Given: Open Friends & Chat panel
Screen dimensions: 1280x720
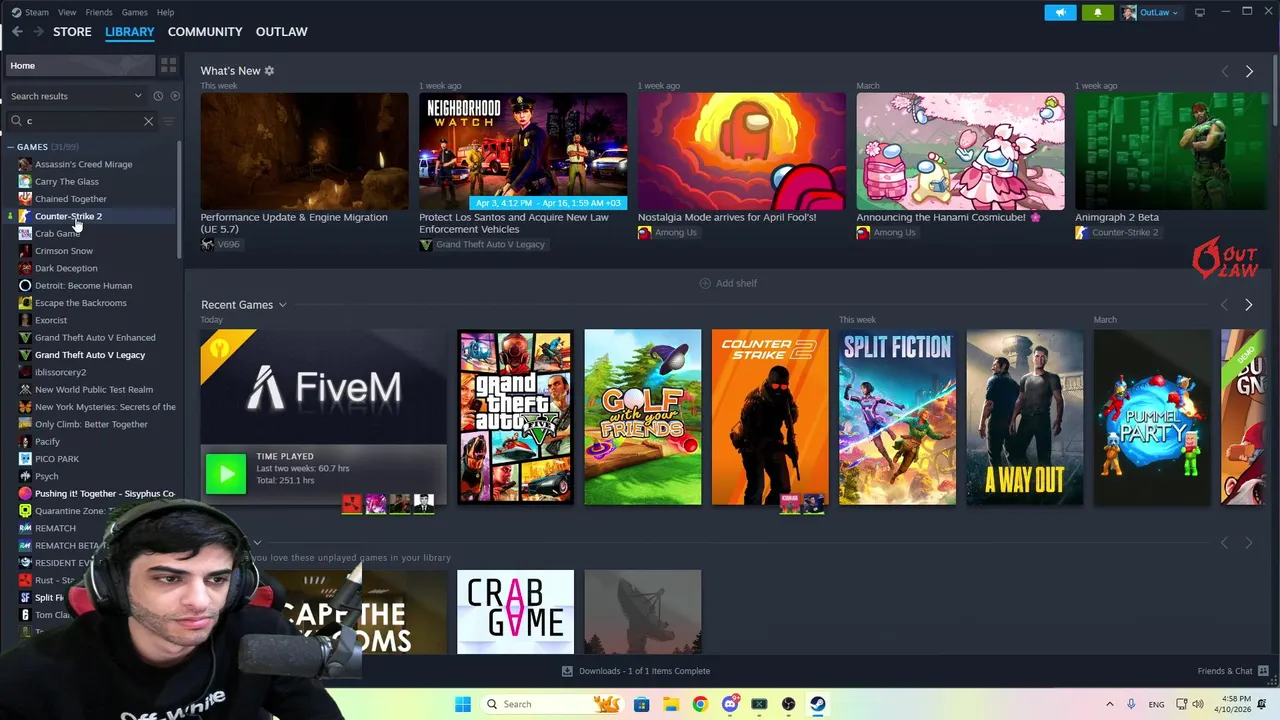Looking at the screenshot, I should tap(1233, 671).
